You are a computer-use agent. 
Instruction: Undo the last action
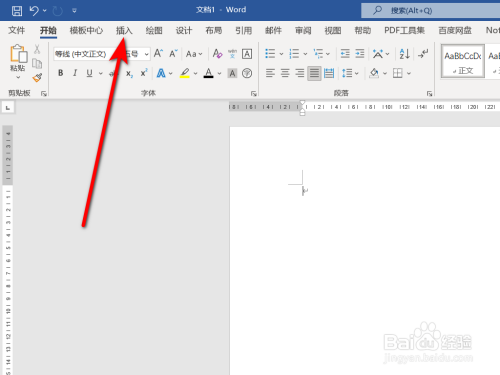pyautogui.click(x=34, y=11)
